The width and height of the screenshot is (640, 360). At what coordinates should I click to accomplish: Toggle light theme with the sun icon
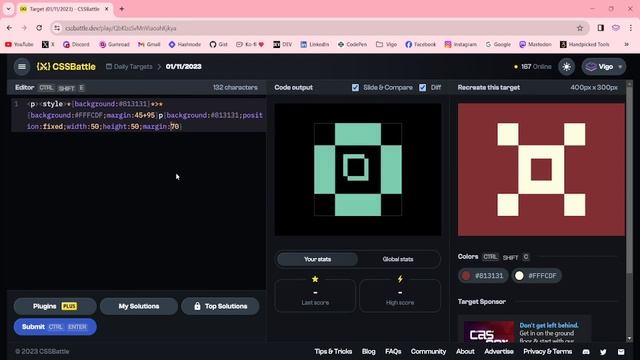[567, 67]
